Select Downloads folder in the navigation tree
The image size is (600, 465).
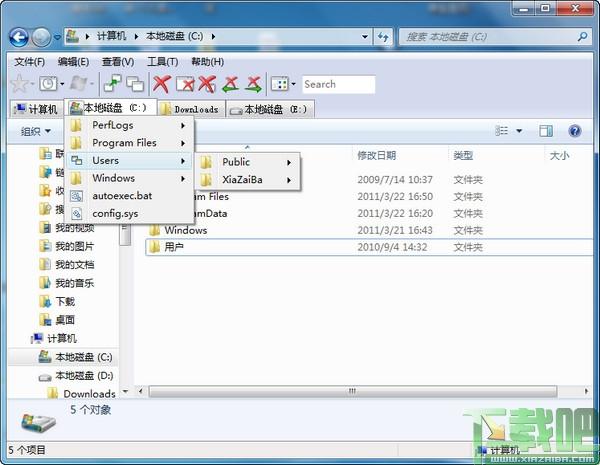[82, 393]
